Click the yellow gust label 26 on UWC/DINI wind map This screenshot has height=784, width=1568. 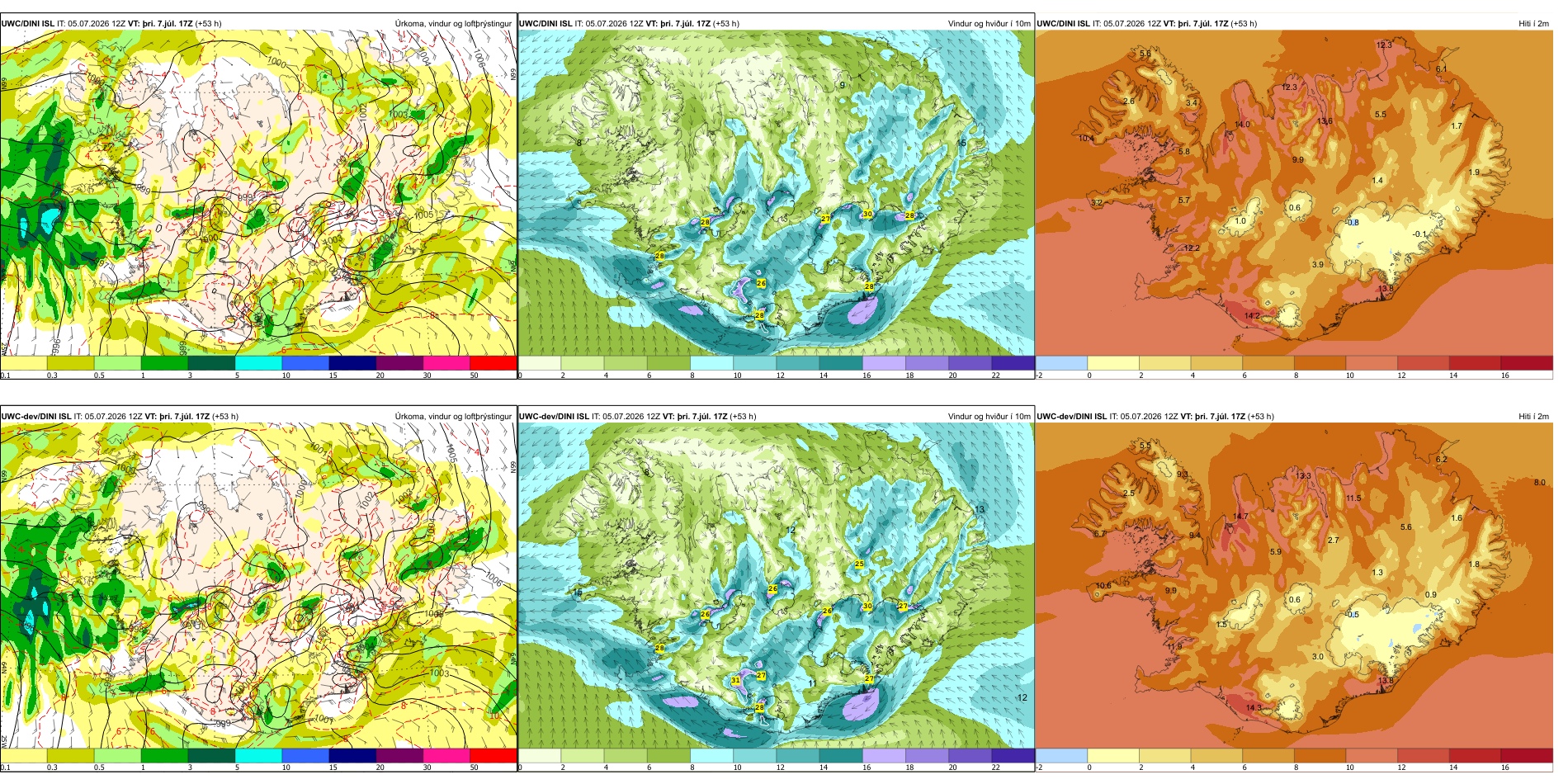[x=761, y=283]
